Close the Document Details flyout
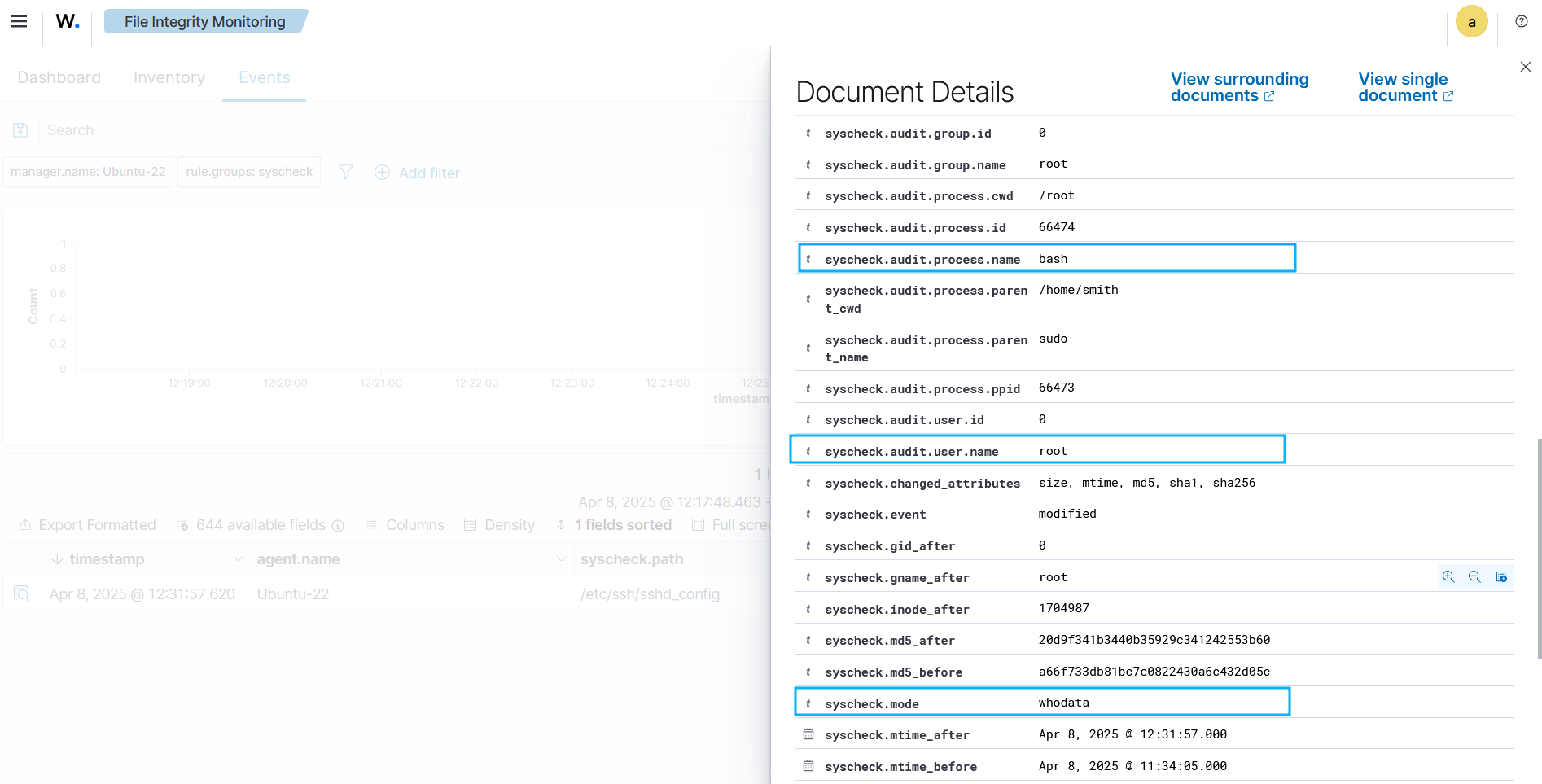The height and width of the screenshot is (784, 1542). click(1525, 67)
